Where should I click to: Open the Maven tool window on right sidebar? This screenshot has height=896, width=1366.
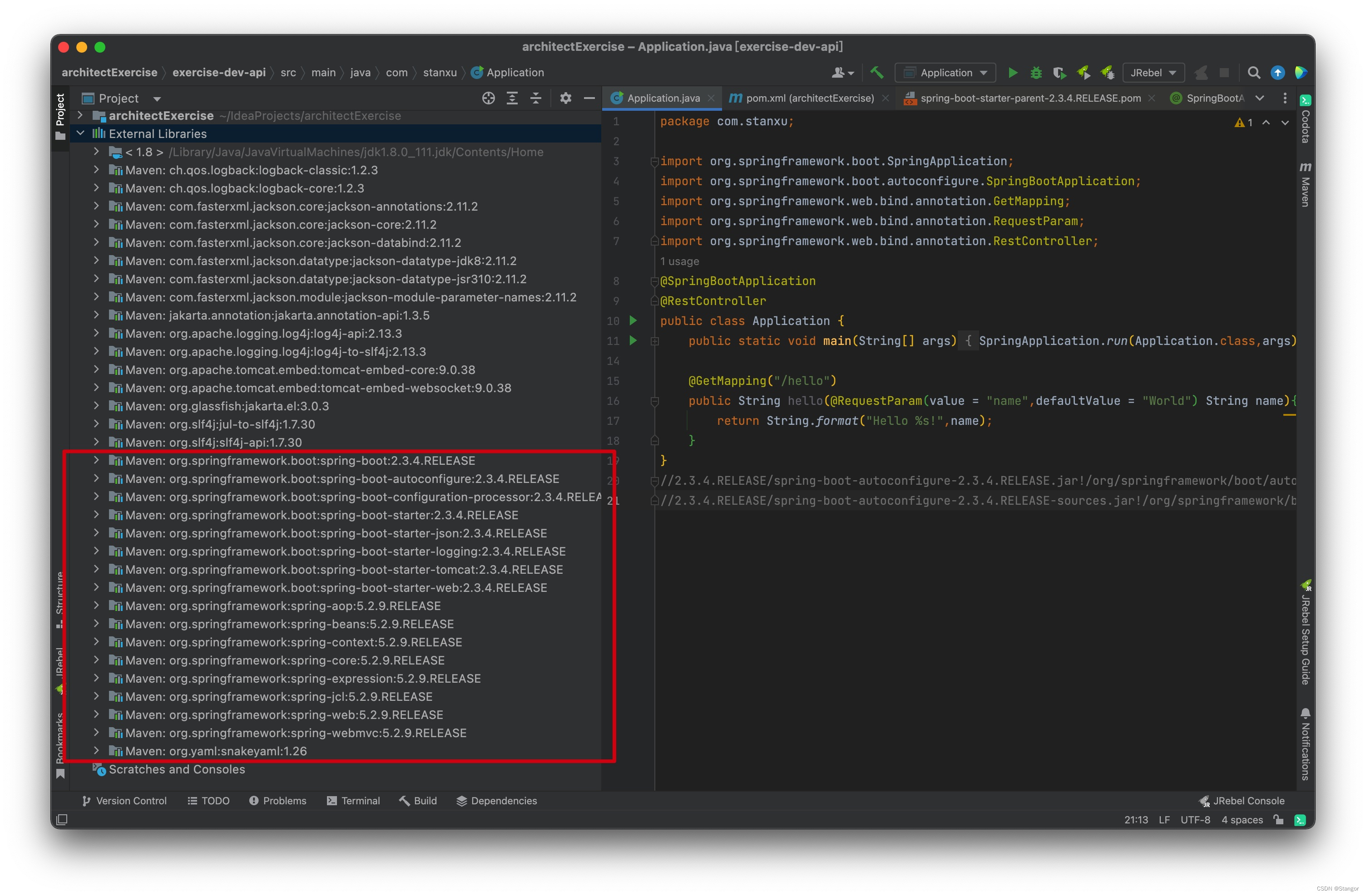1305,184
